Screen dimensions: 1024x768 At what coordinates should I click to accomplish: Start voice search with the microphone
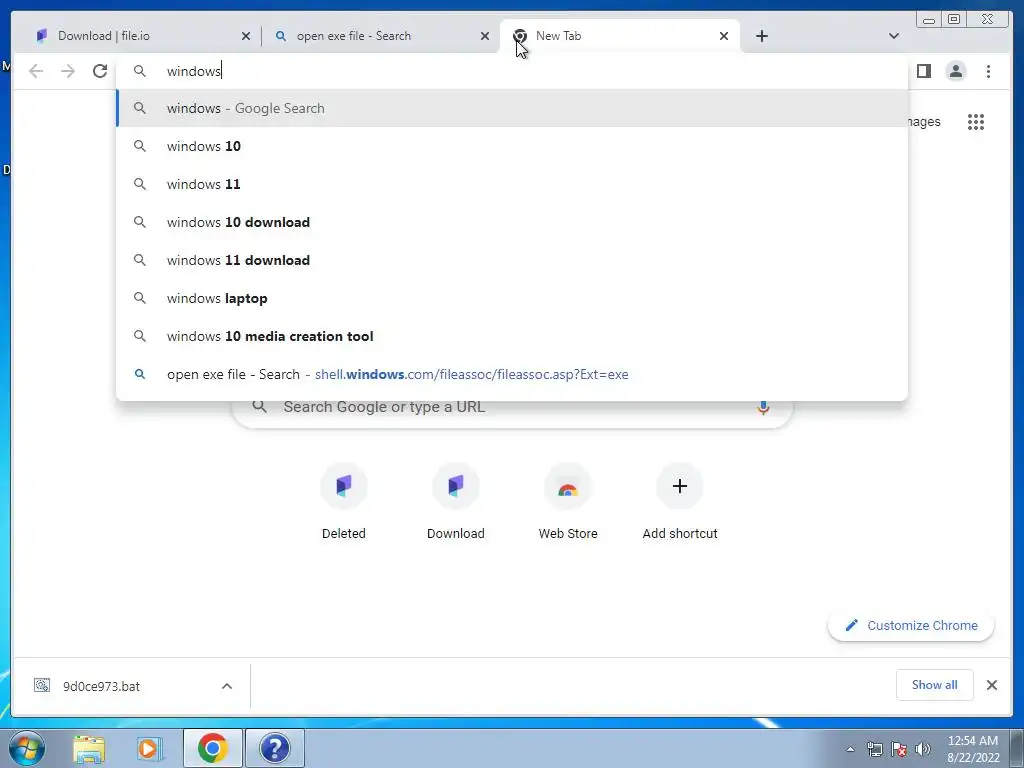(x=763, y=407)
